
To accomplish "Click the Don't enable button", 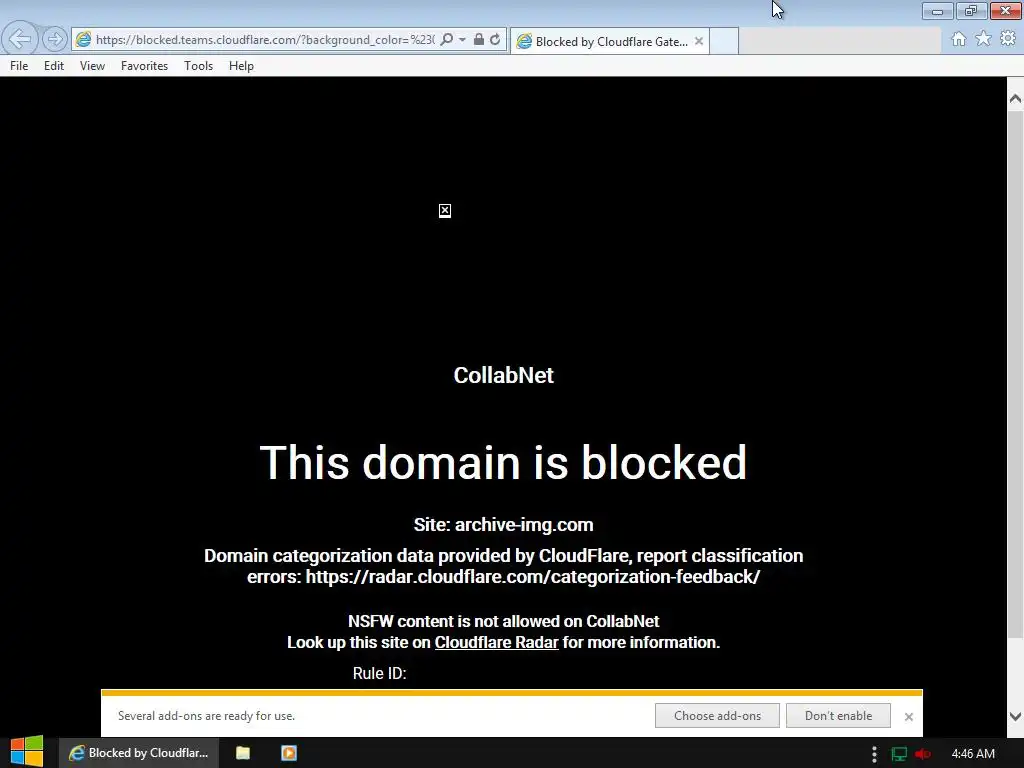I will pyautogui.click(x=839, y=716).
